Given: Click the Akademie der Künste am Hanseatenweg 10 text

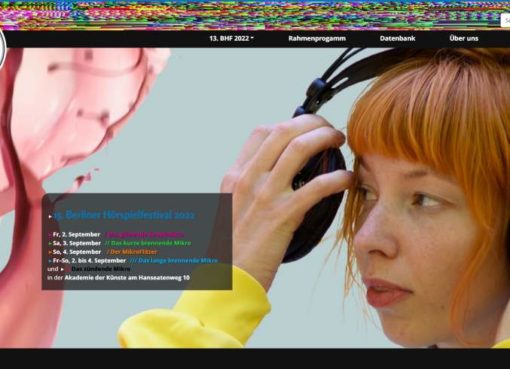Looking at the screenshot, I should (127, 278).
